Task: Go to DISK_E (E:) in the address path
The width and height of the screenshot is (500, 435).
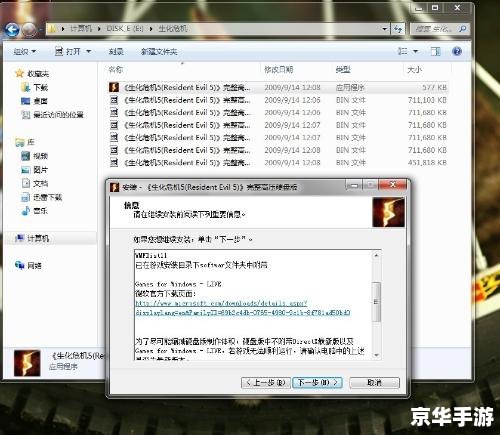Action: [x=125, y=29]
